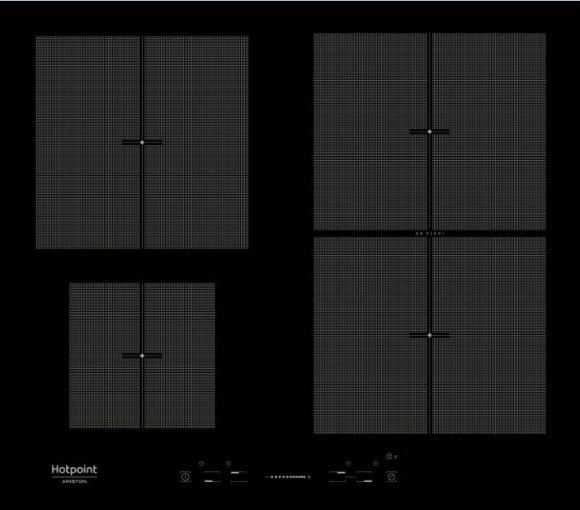
Task: Select the front-left zone selector key
Action: pyautogui.click(x=212, y=477)
